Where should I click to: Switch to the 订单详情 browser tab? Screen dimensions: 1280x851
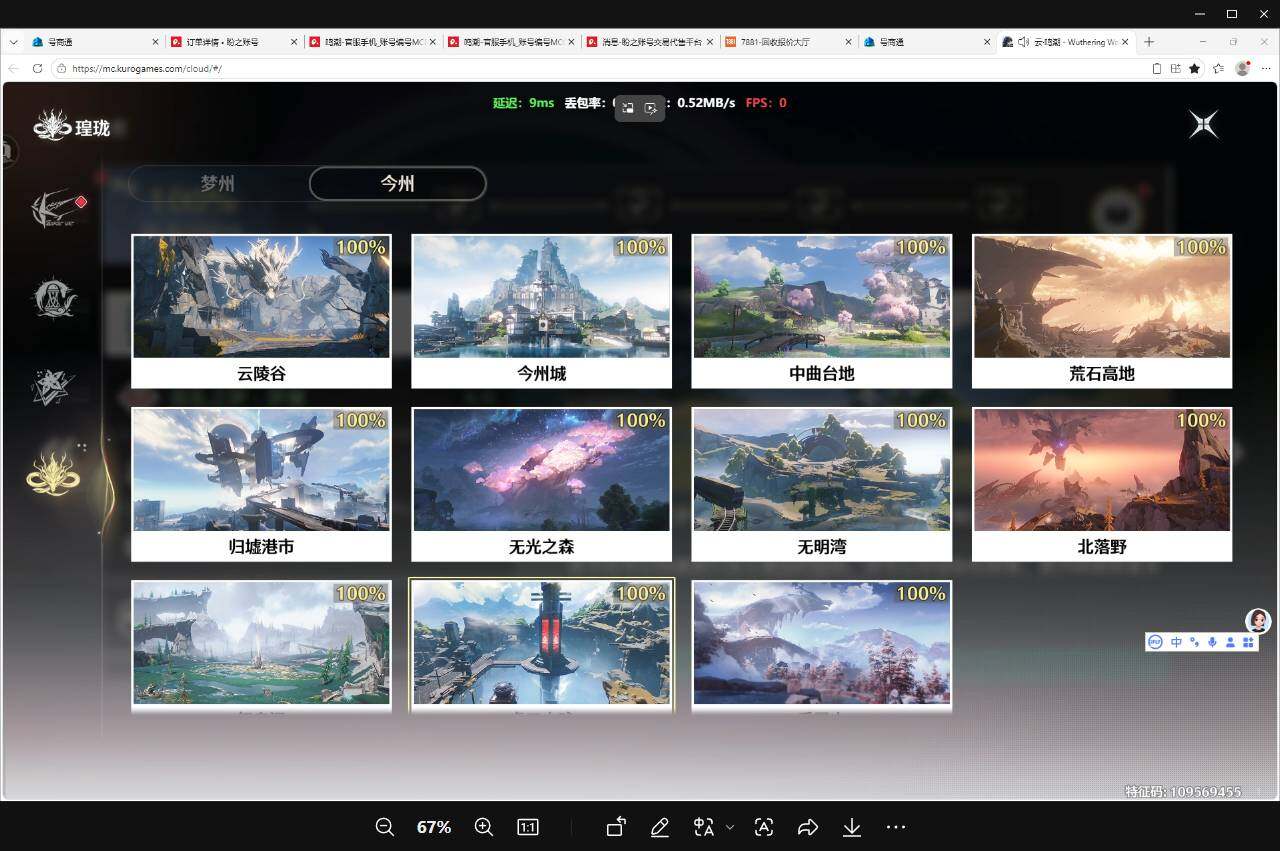coord(233,42)
